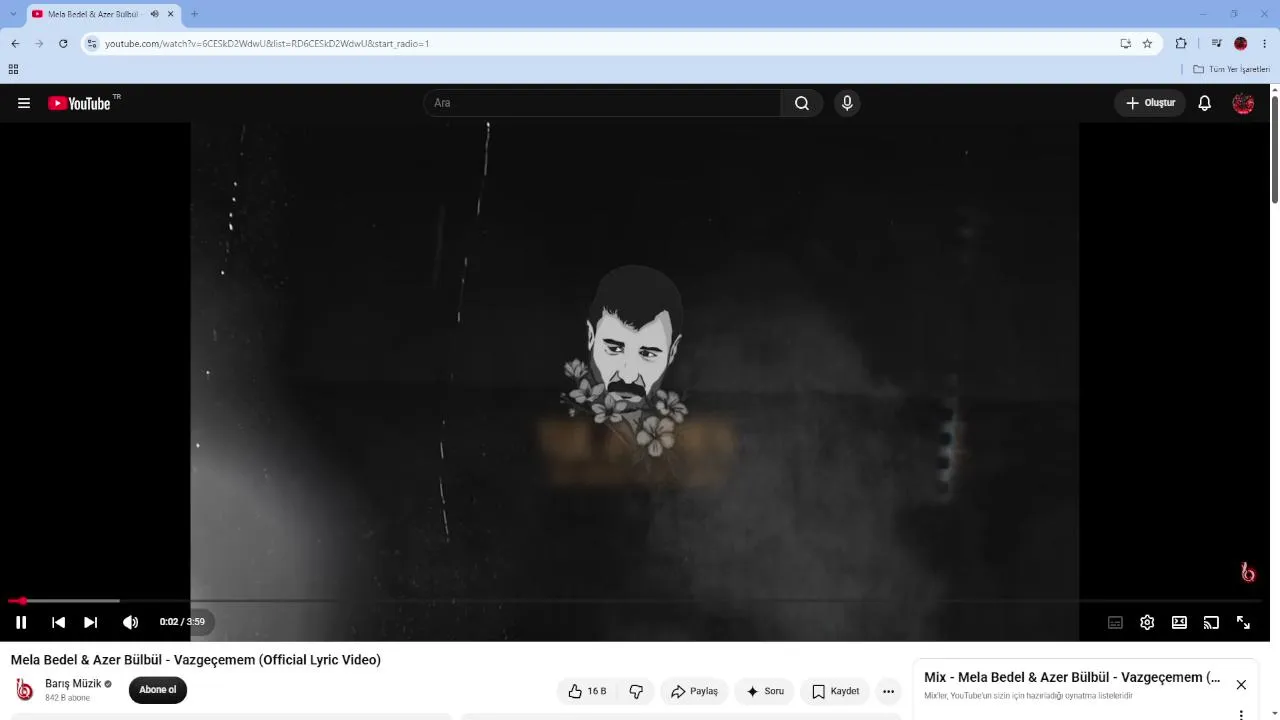Visit the Barış Müzik channel name link

pos(73,684)
